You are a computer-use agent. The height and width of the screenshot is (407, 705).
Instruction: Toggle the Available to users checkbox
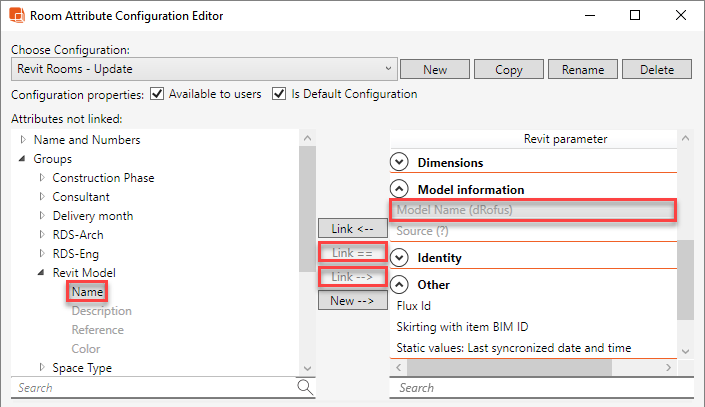pos(156,94)
